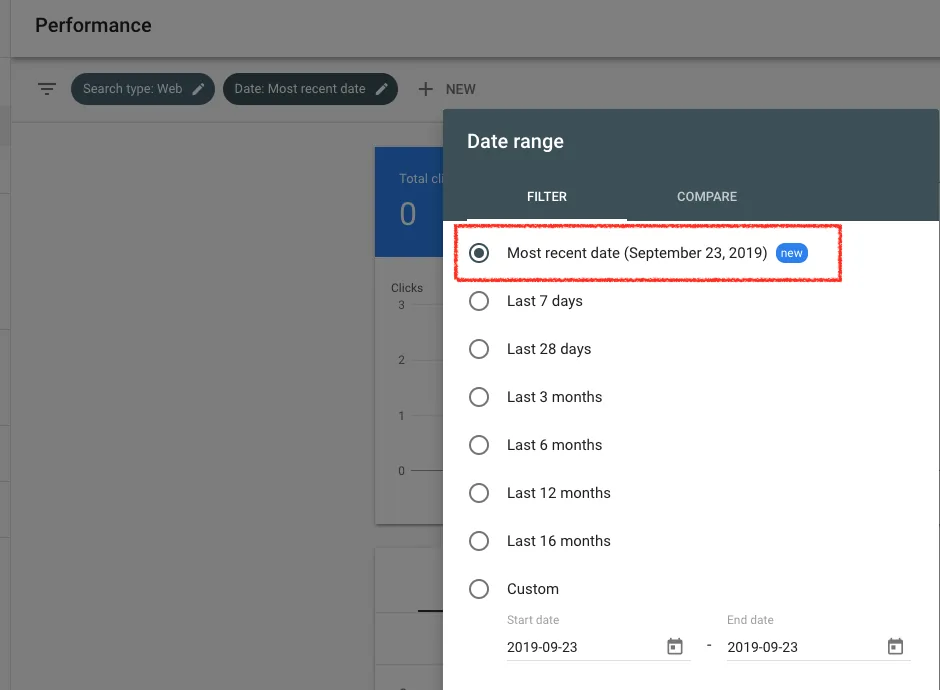Choose Last 28 days radio option
940x690 pixels.
(479, 349)
